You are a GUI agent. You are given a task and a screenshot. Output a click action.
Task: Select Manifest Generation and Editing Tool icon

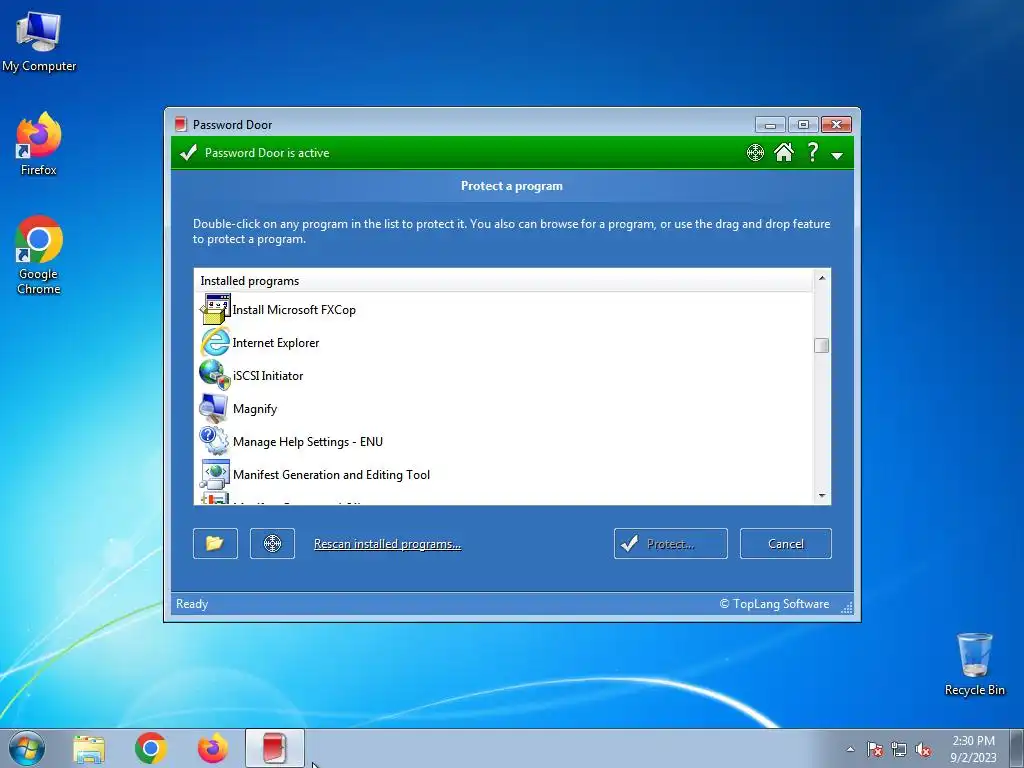[215, 474]
